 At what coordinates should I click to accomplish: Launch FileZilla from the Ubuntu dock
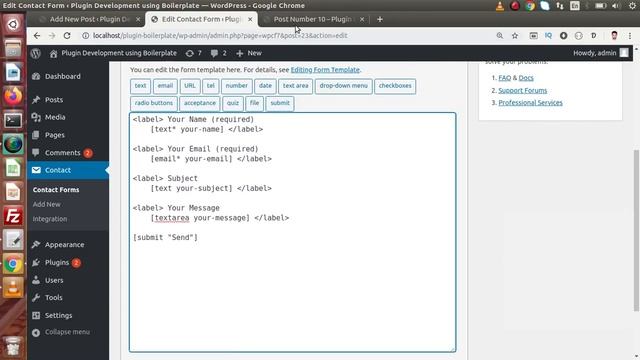(13, 216)
